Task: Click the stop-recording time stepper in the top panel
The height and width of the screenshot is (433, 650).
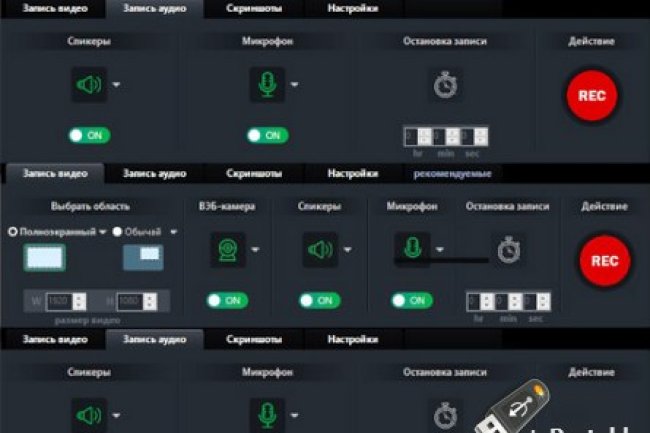Action: [x=445, y=136]
